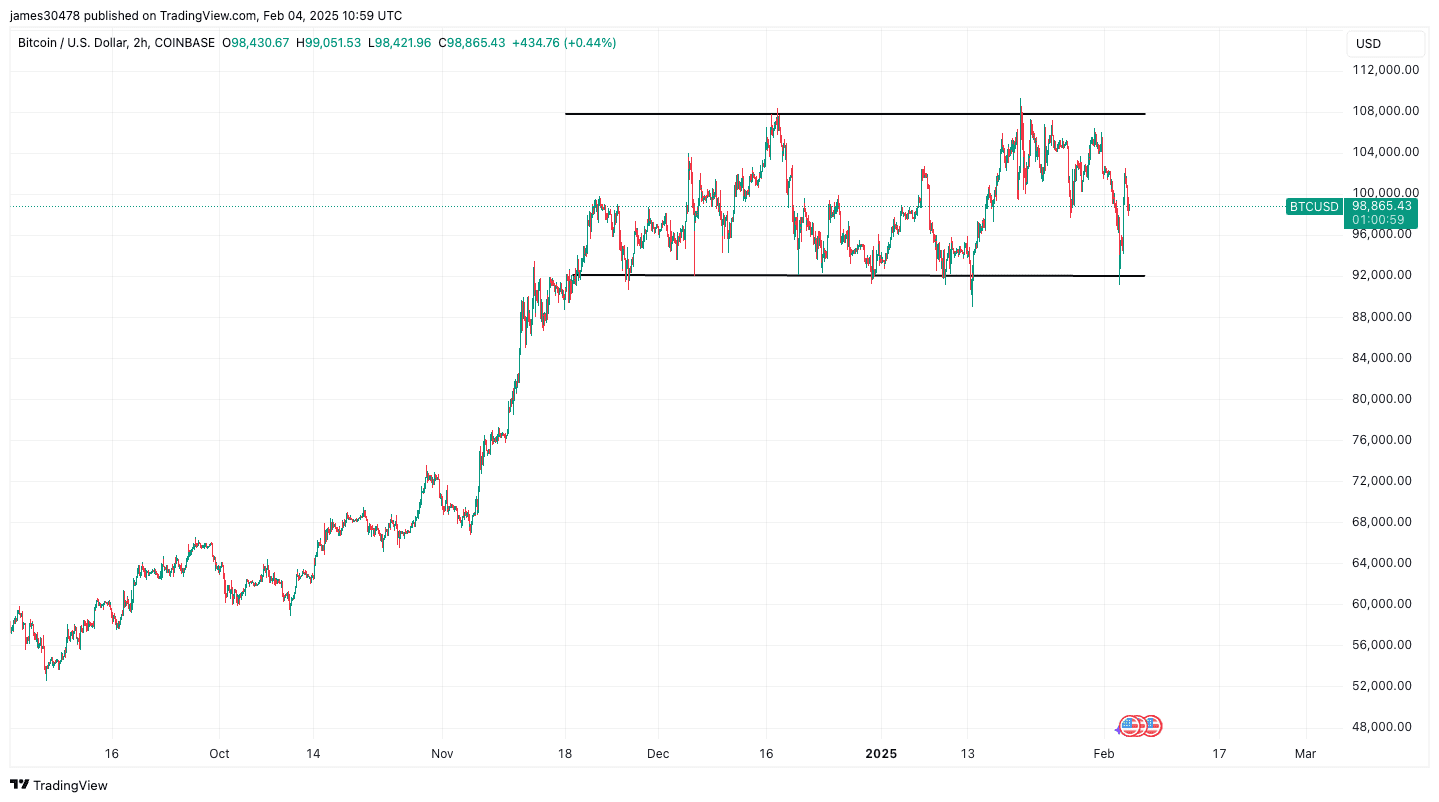Click the rightmost US flag economic event marker
Viewport: 1439px width, 802px height.
1151,726
